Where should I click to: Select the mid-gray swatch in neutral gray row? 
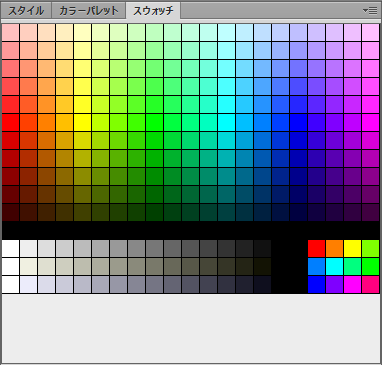[137, 248]
